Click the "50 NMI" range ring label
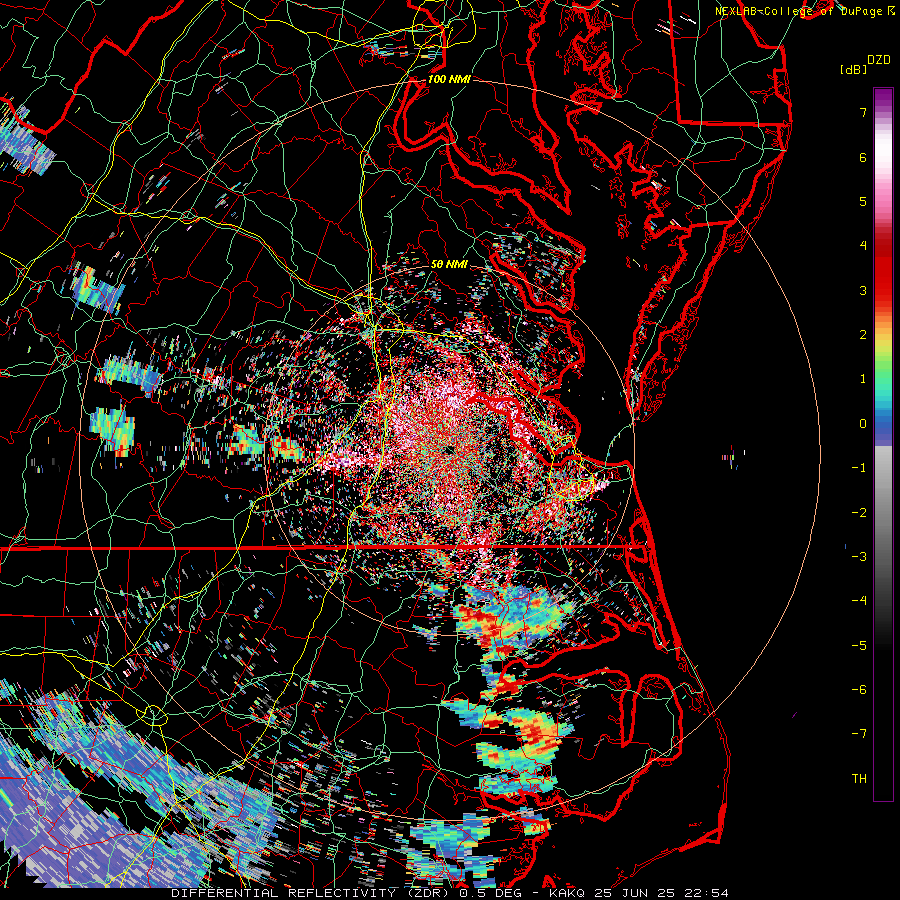The image size is (900, 900). tap(449, 265)
